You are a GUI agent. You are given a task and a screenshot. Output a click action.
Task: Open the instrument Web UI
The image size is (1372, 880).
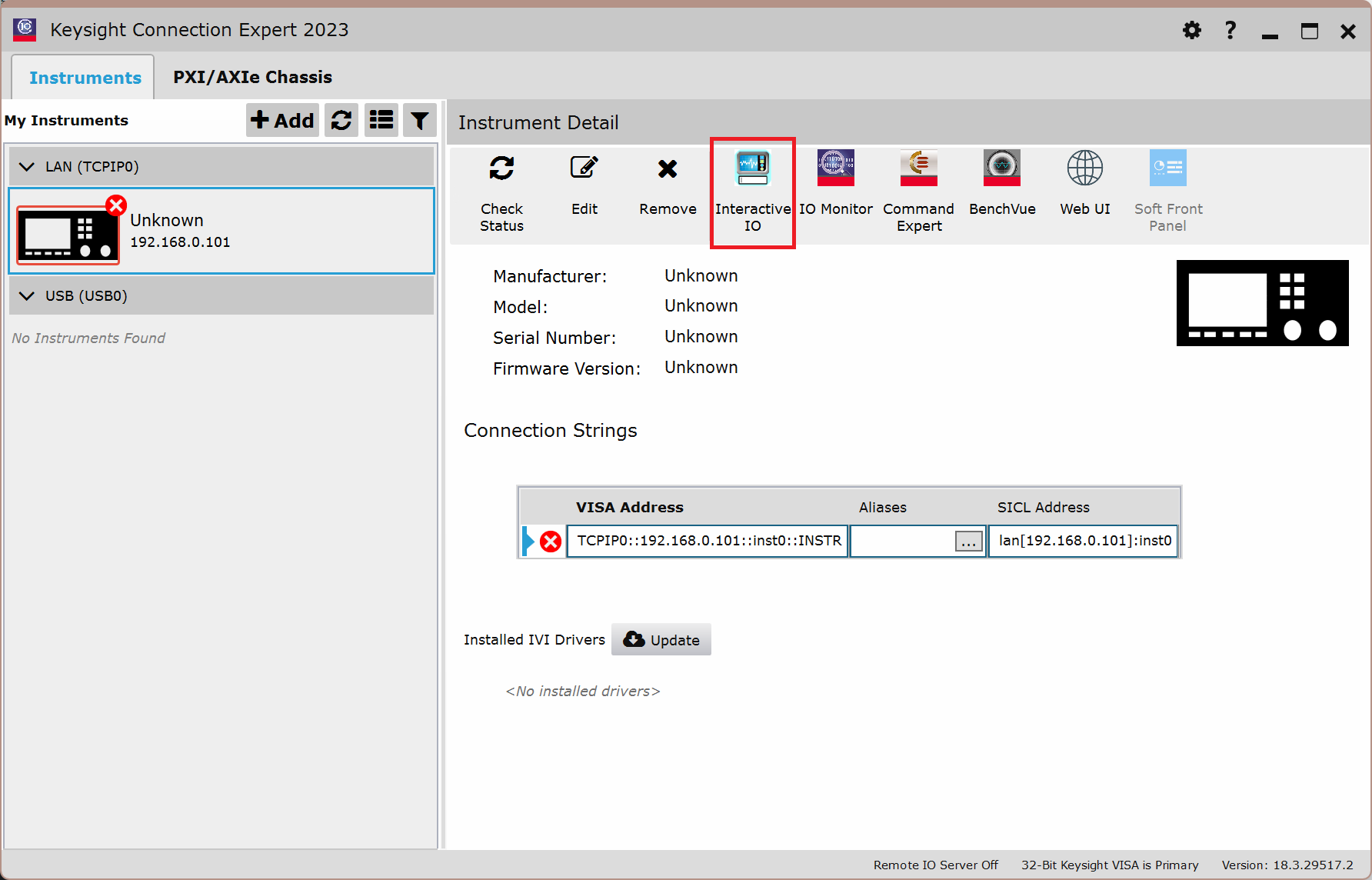pyautogui.click(x=1084, y=168)
